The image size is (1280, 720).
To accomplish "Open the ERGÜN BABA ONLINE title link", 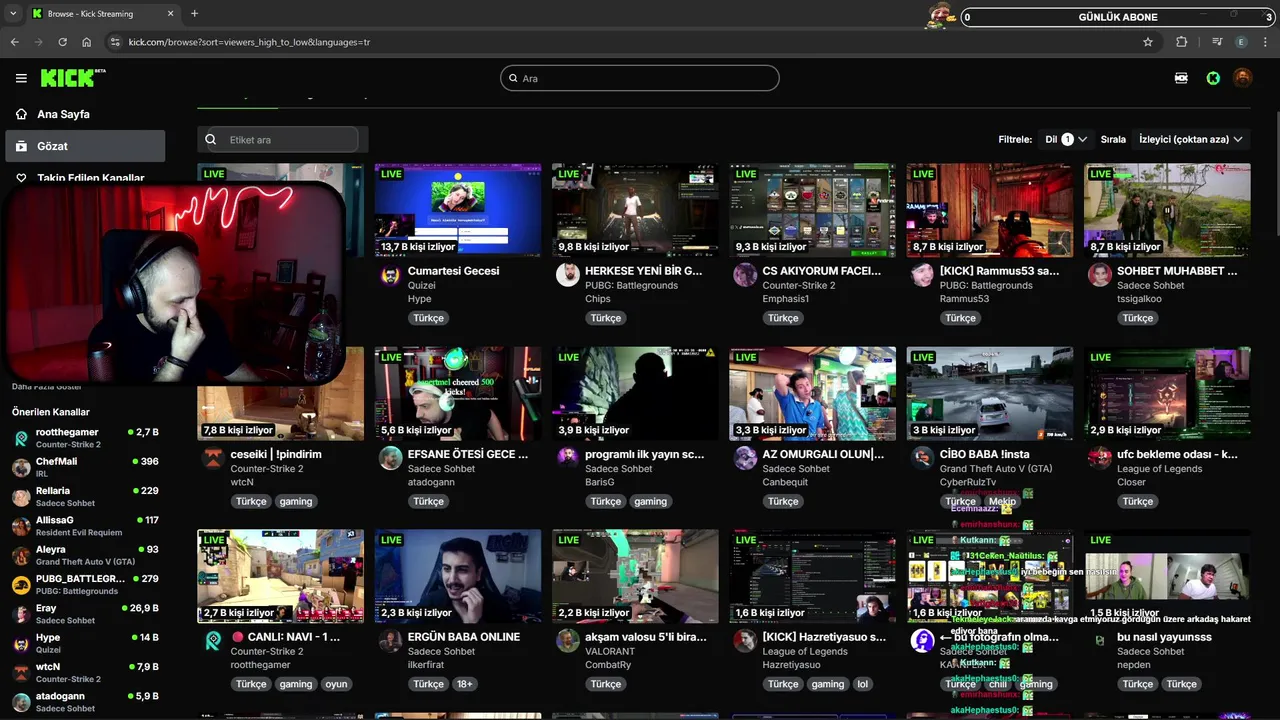I will (464, 637).
